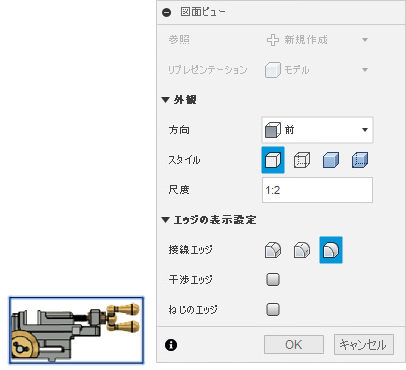This screenshot has height=370, width=406.
Task: Open the リプレゼンテーション dropdown arrow
Action: [365, 70]
